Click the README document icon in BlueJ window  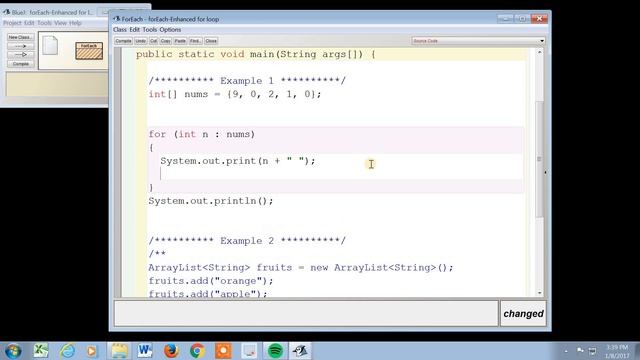[x=50, y=45]
